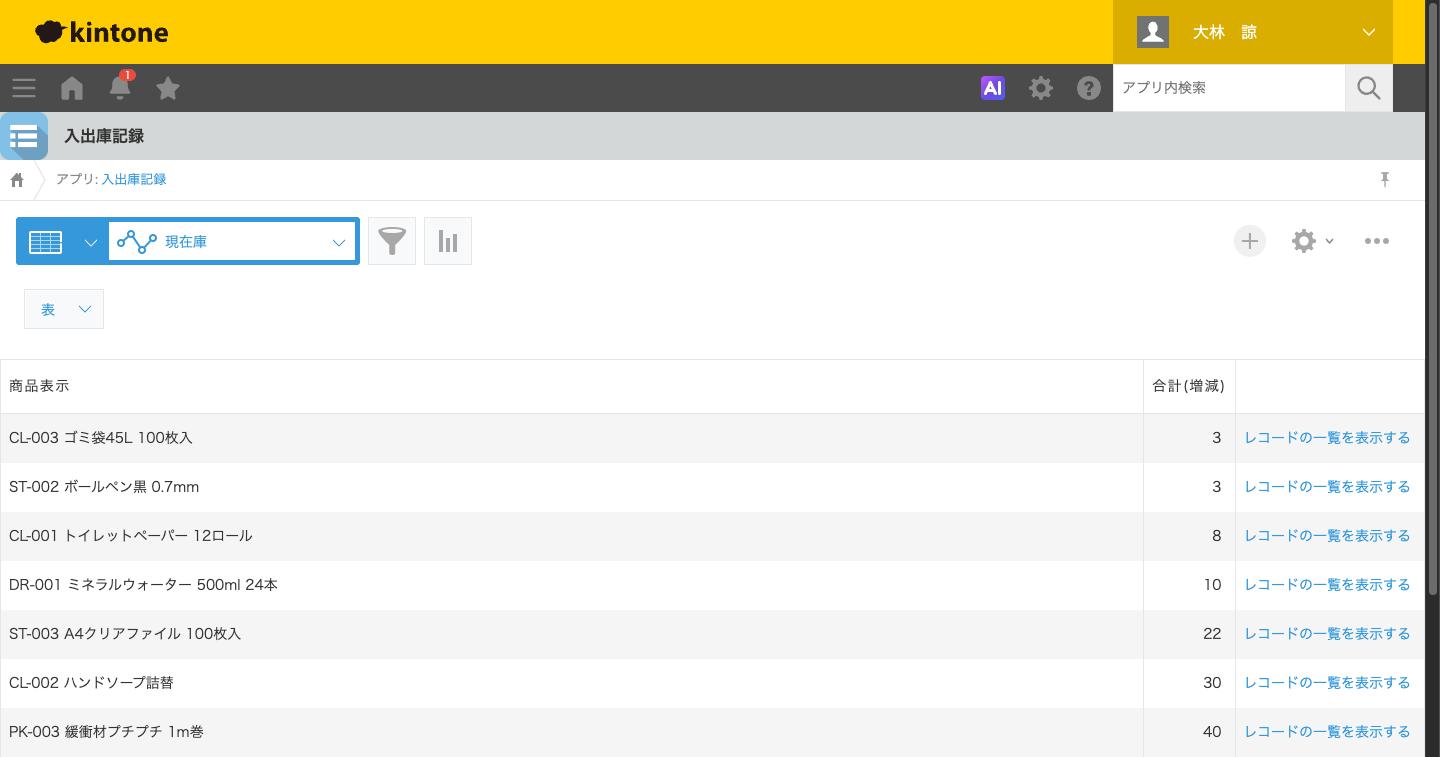Click the total value 40

point(1212,732)
